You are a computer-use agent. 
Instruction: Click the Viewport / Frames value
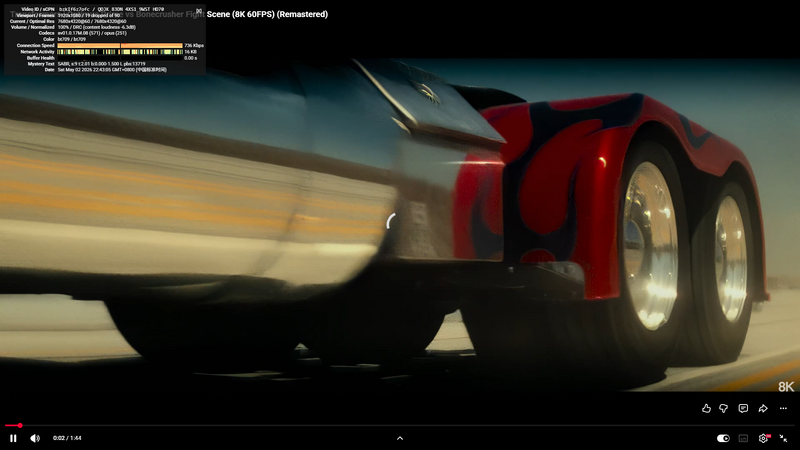89,15
